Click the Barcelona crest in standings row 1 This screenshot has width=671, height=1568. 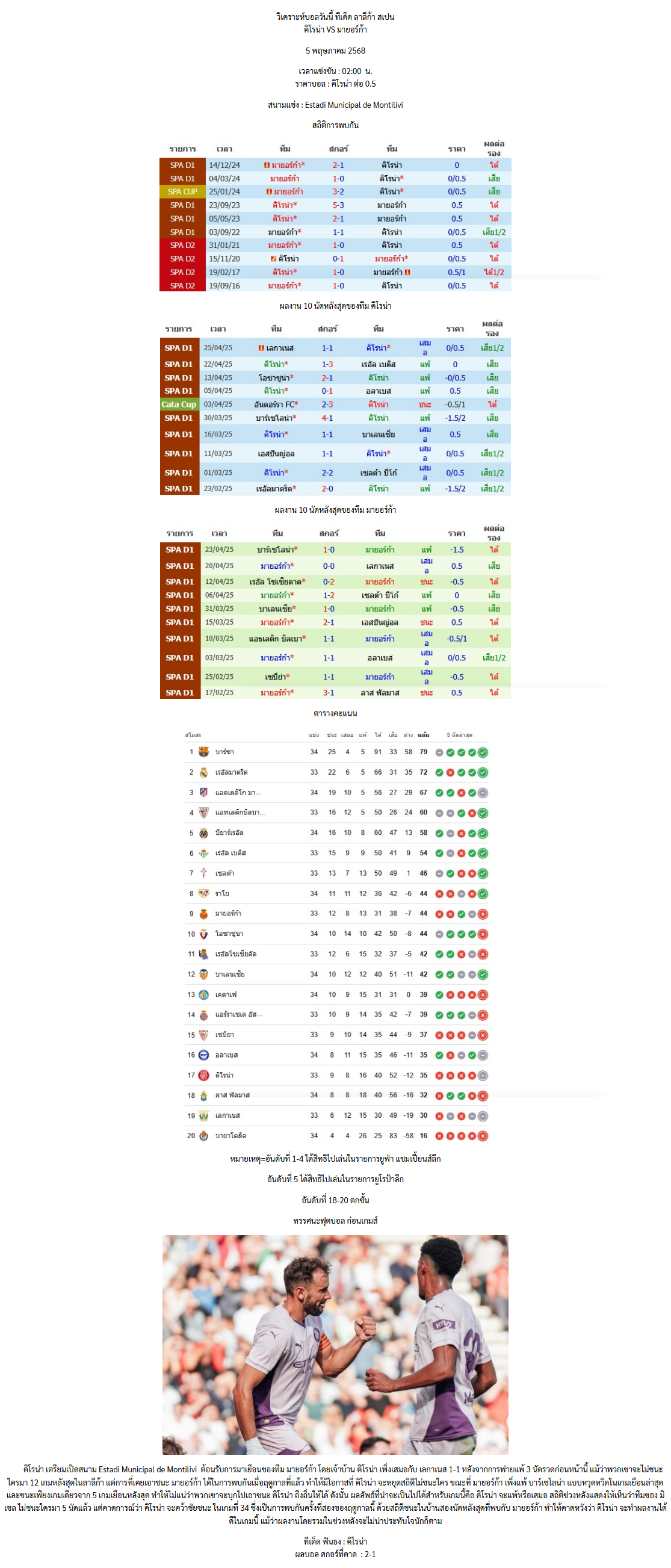pos(204,752)
